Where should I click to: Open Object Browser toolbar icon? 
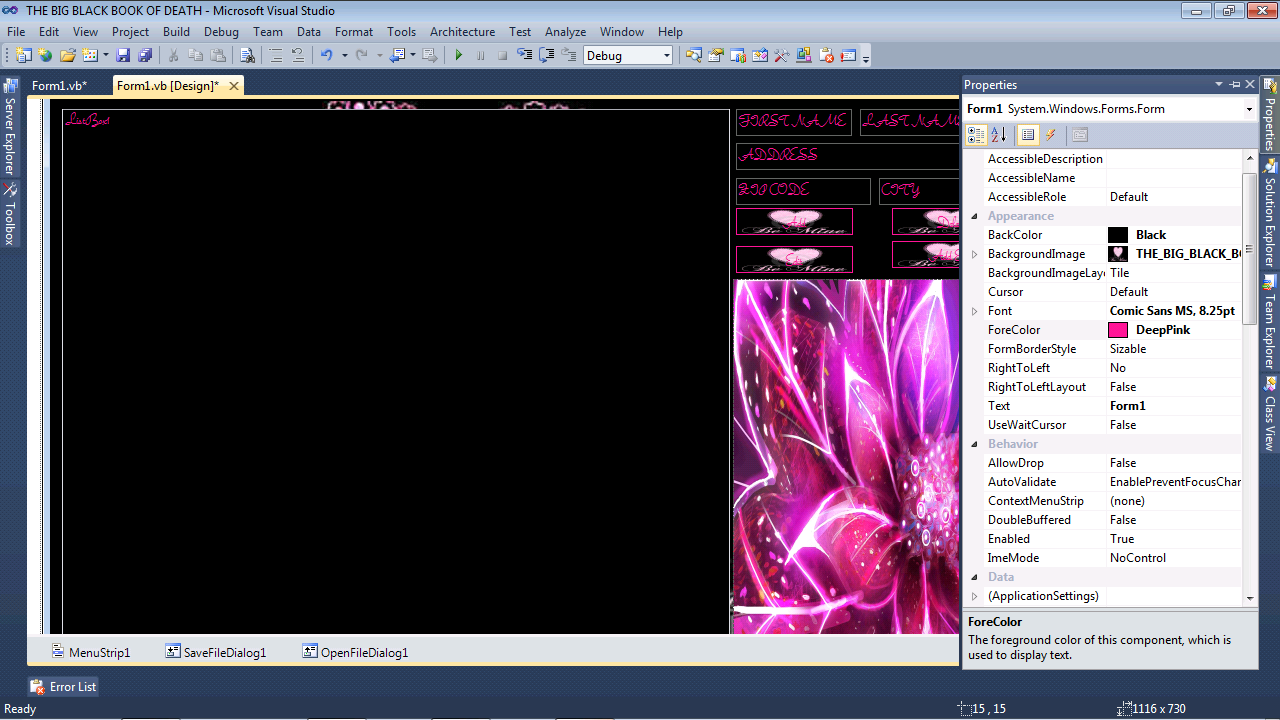(x=760, y=56)
